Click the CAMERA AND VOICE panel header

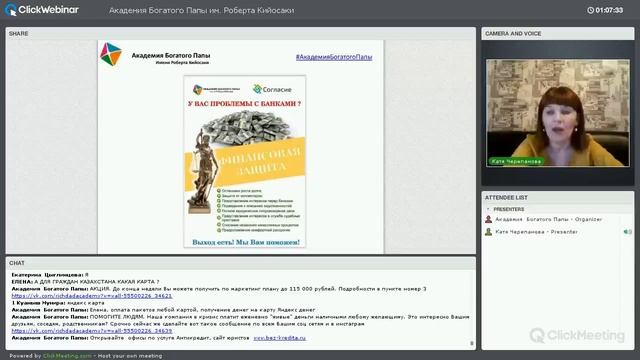point(558,33)
